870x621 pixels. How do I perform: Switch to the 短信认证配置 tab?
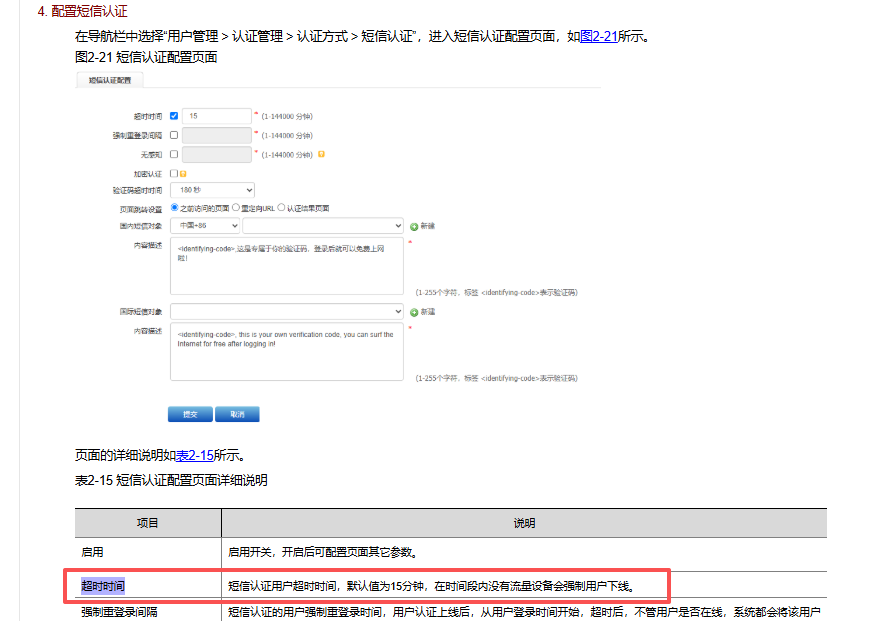(110, 80)
